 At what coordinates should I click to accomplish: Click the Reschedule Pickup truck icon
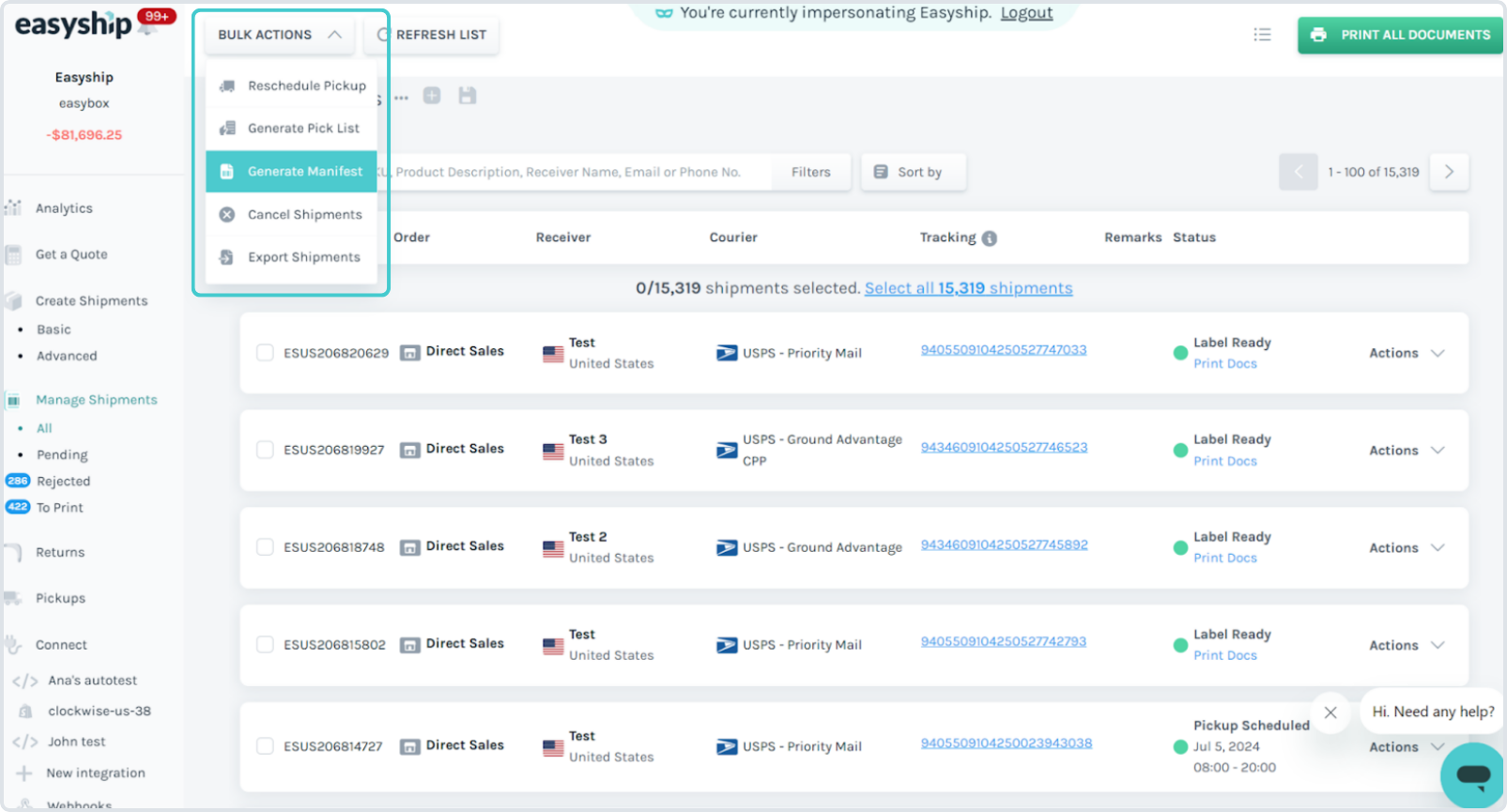[x=227, y=86]
